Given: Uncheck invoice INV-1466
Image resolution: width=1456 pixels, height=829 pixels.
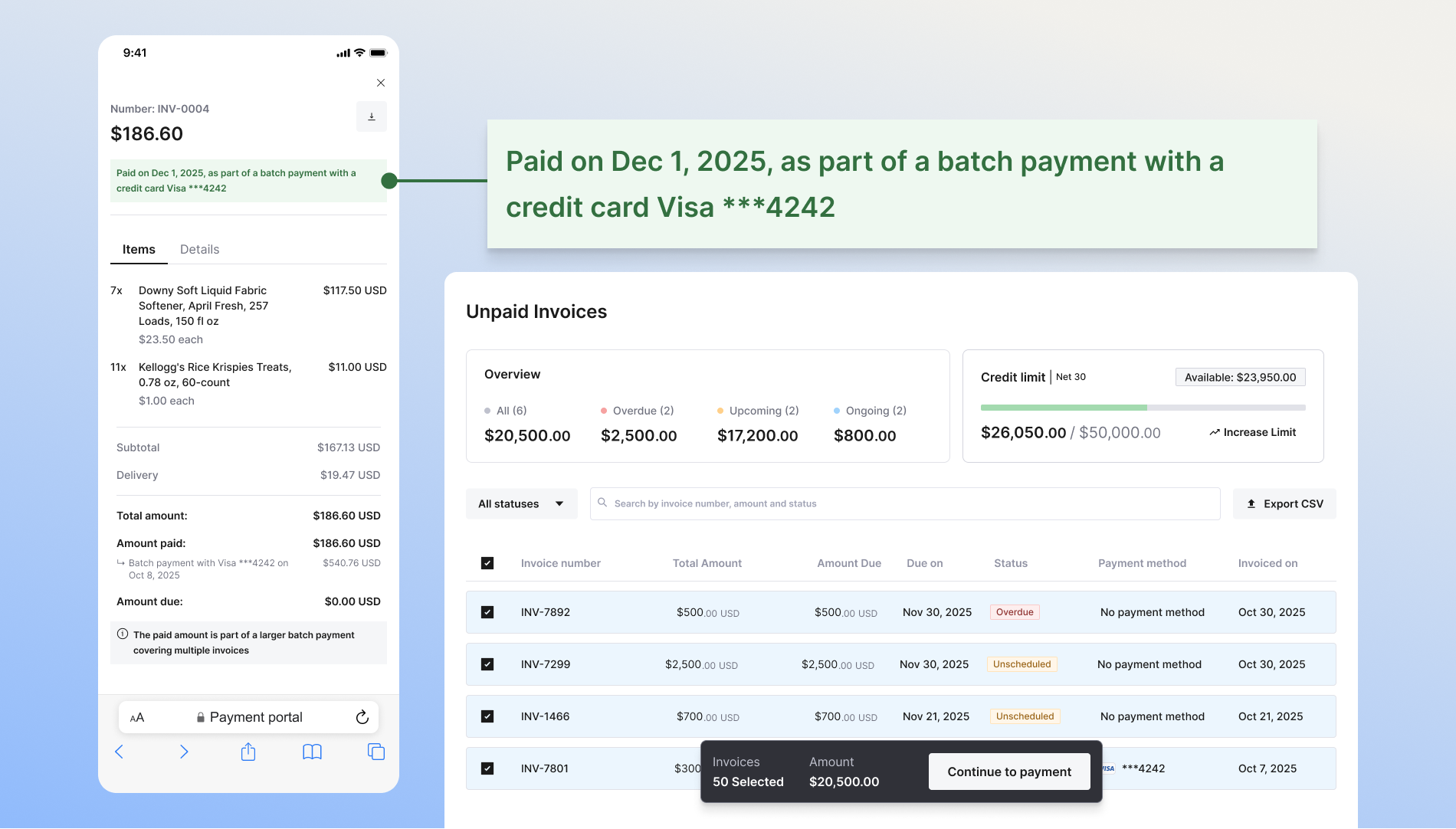Looking at the screenshot, I should point(487,716).
